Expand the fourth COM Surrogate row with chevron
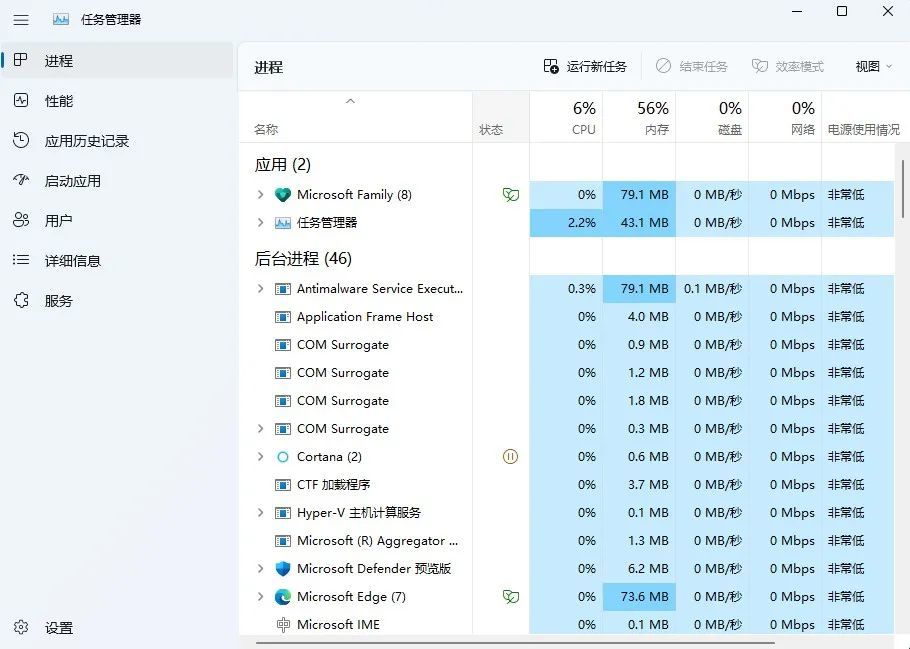Viewport: 910px width, 649px height. pos(260,429)
